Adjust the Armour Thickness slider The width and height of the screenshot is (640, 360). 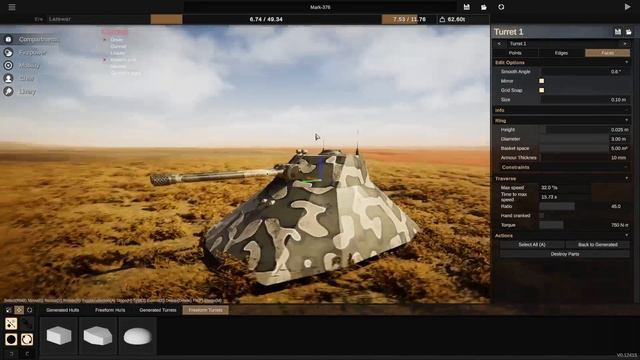tap(585, 158)
